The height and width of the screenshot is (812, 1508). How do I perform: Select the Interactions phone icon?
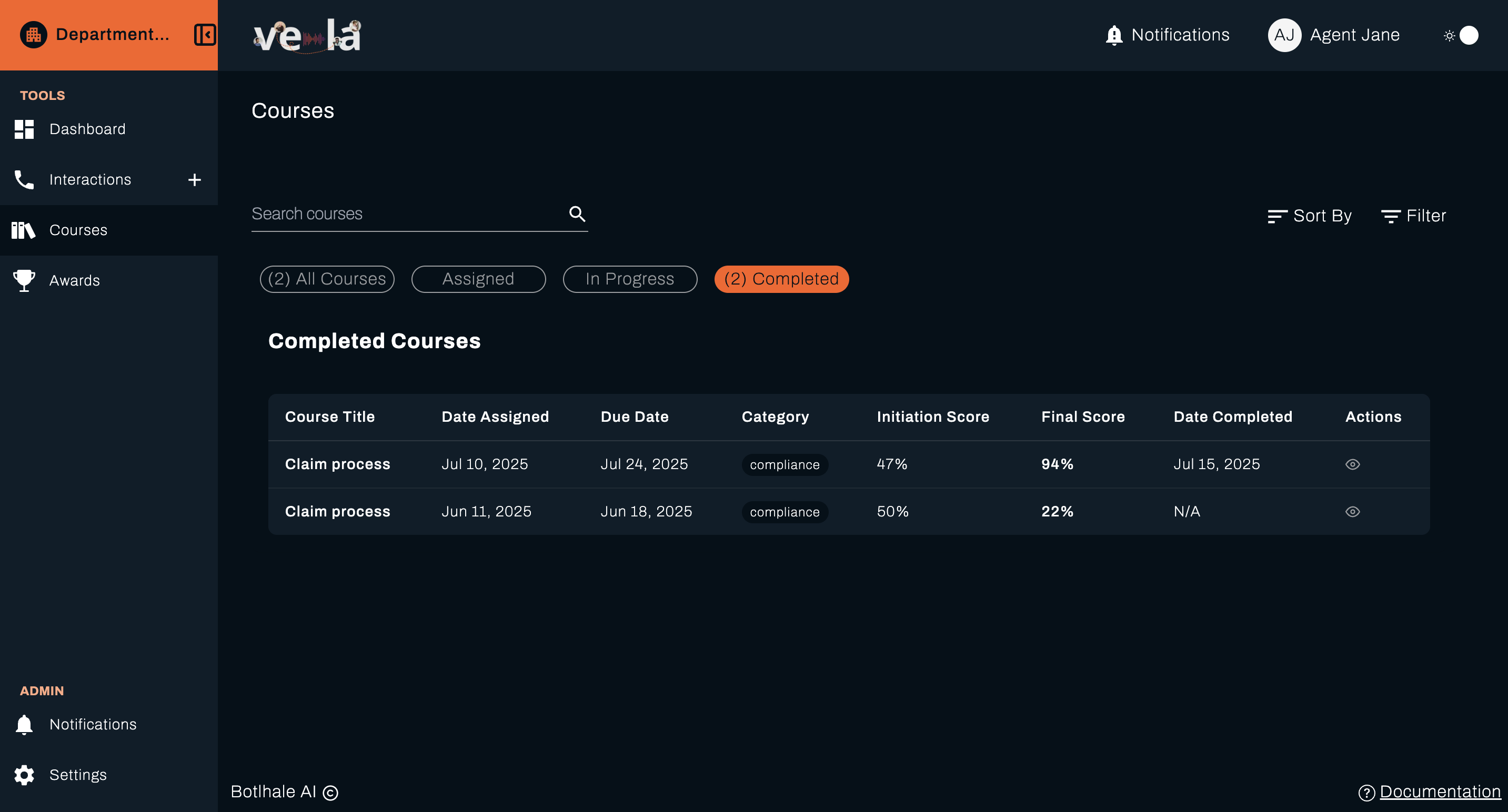(x=24, y=180)
